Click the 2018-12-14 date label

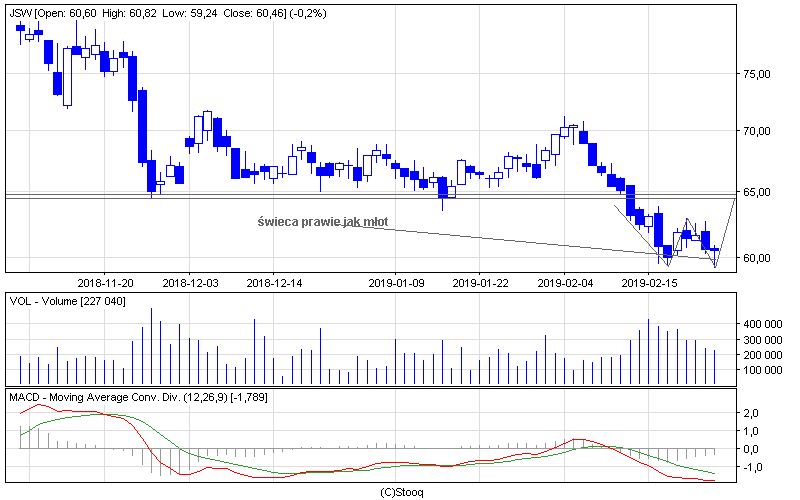point(274,283)
